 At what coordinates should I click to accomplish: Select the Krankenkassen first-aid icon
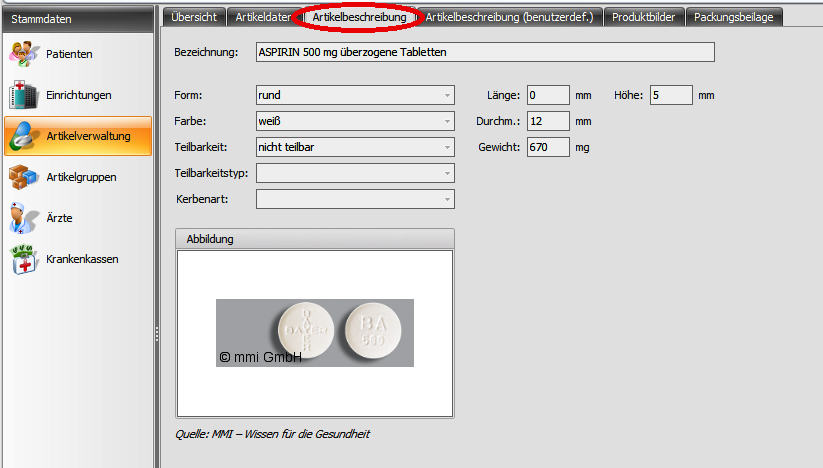(24, 259)
